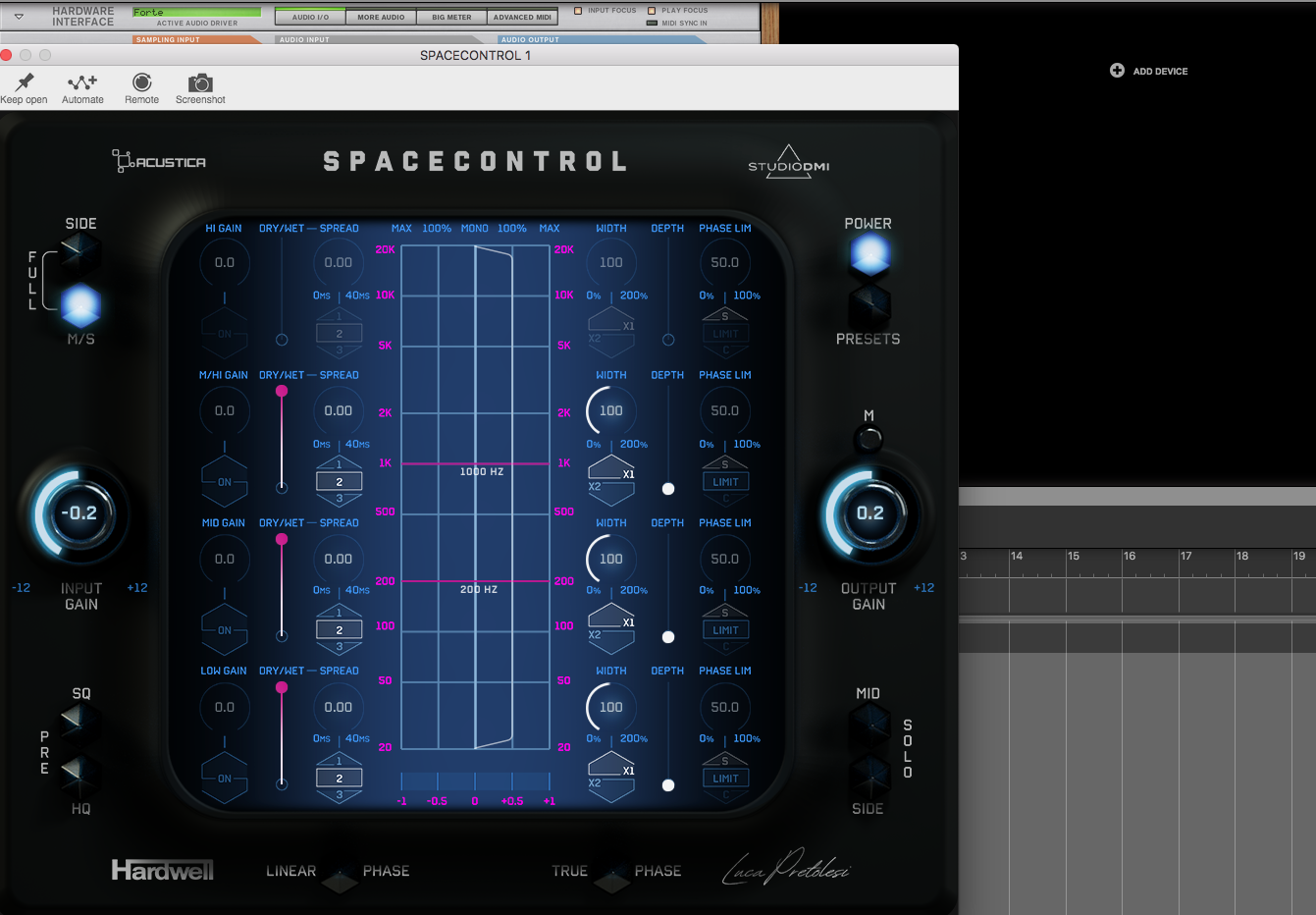The width and height of the screenshot is (1316, 915).
Task: Switch the Mid band width X1/X2 multiplier
Action: 611,628
